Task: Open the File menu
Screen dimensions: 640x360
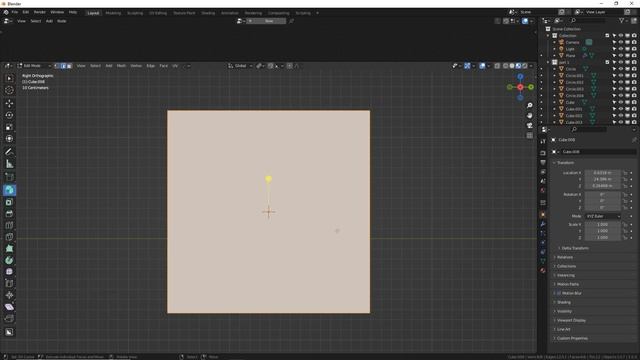Action: (x=15, y=12)
